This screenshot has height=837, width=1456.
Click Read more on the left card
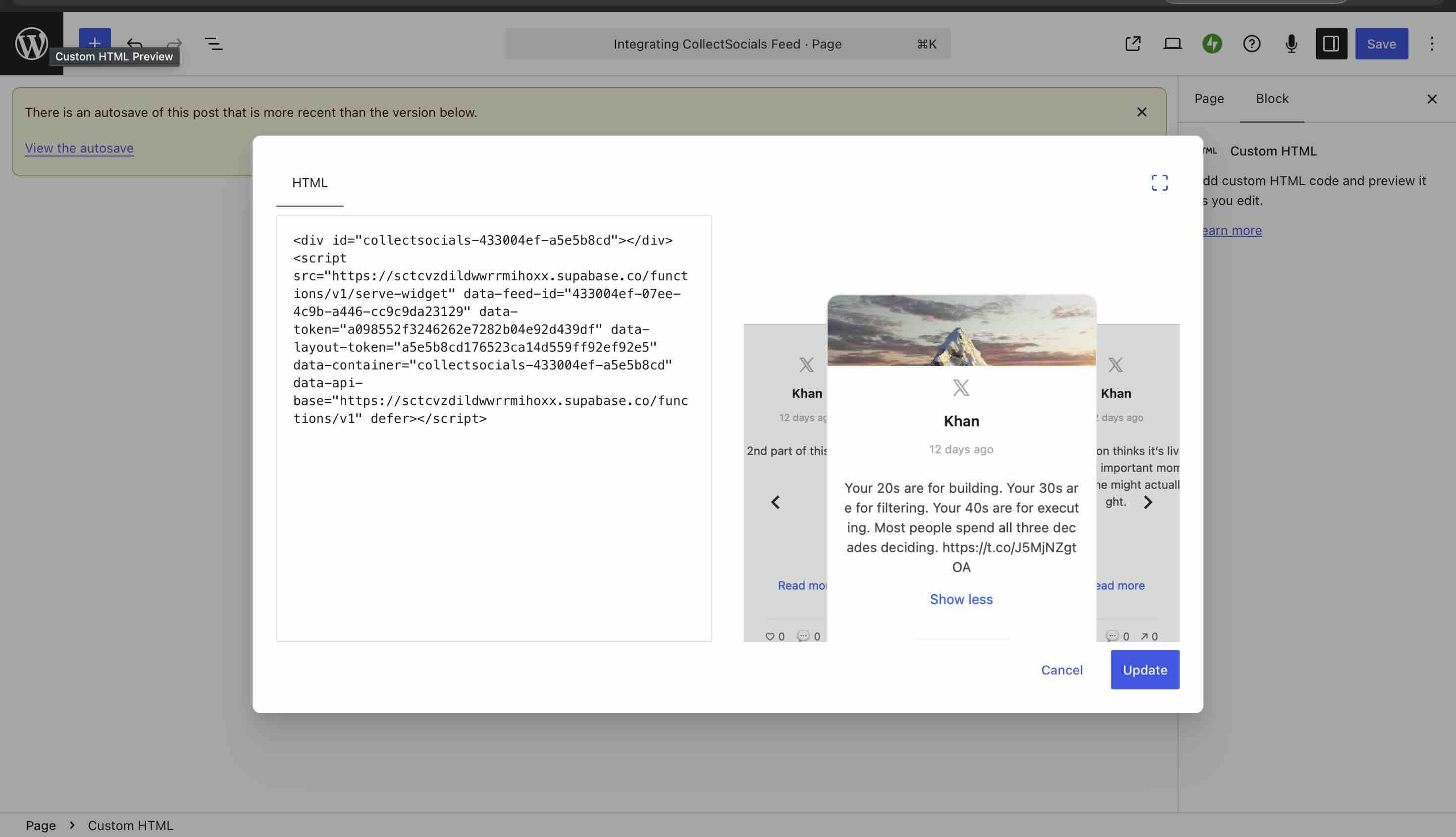(x=802, y=585)
